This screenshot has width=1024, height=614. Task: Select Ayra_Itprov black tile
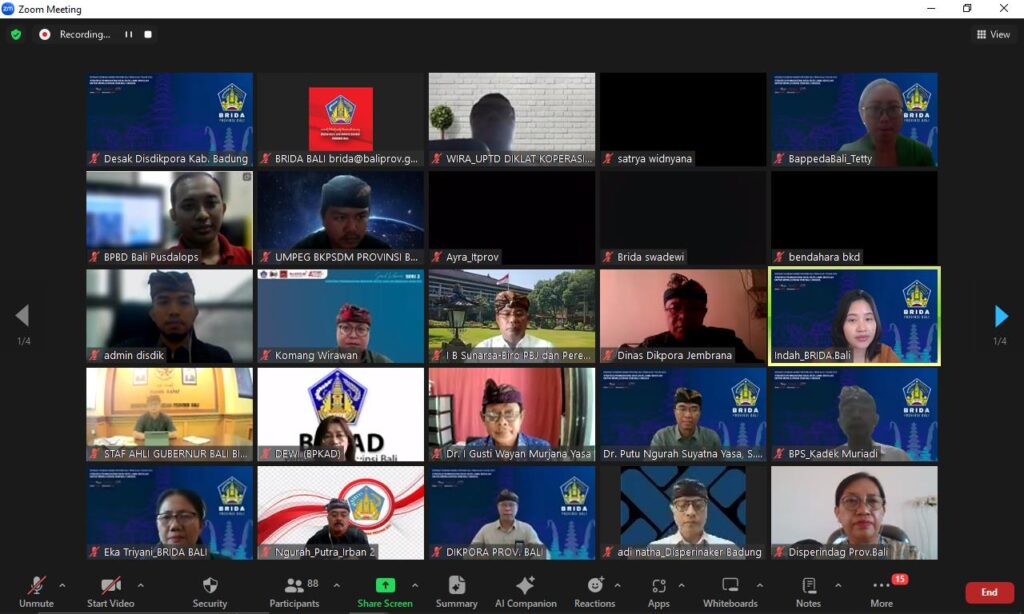pyautogui.click(x=512, y=218)
